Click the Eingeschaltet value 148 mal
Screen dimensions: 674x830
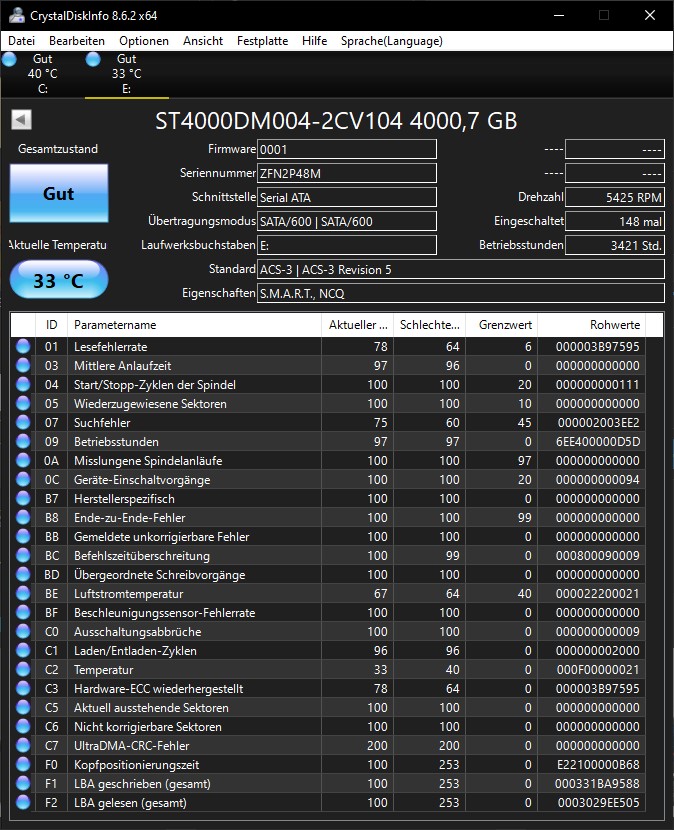pos(615,221)
